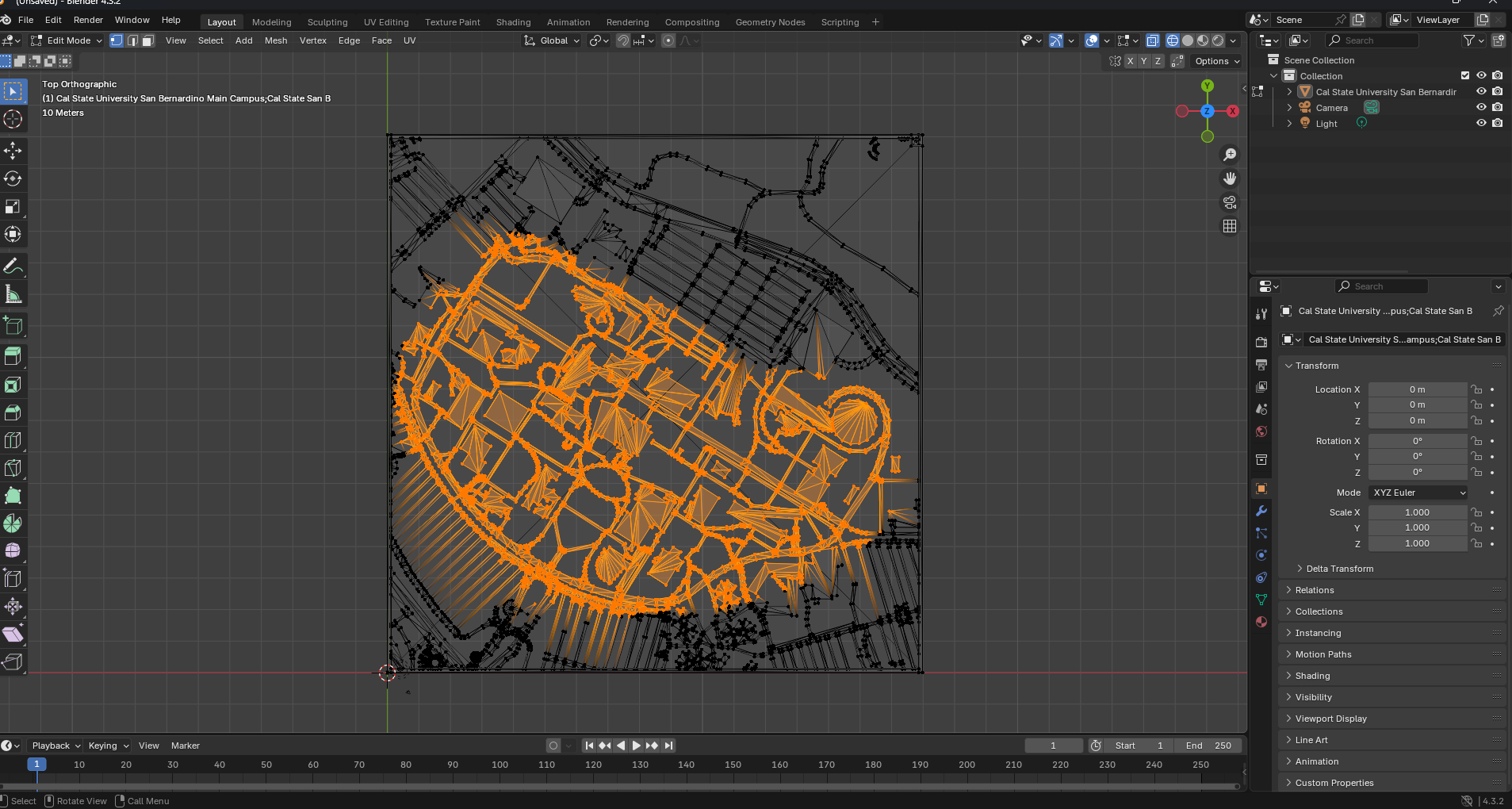
Task: Click frame 100 on the timeline ruler
Action: pyautogui.click(x=500, y=765)
